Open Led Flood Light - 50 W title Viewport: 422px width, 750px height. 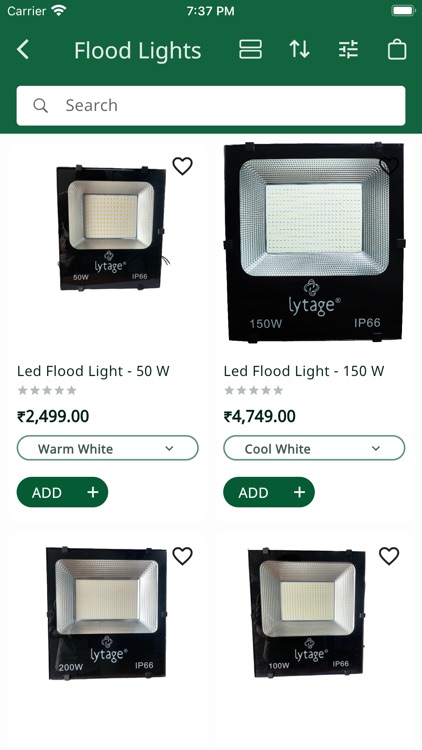point(93,371)
